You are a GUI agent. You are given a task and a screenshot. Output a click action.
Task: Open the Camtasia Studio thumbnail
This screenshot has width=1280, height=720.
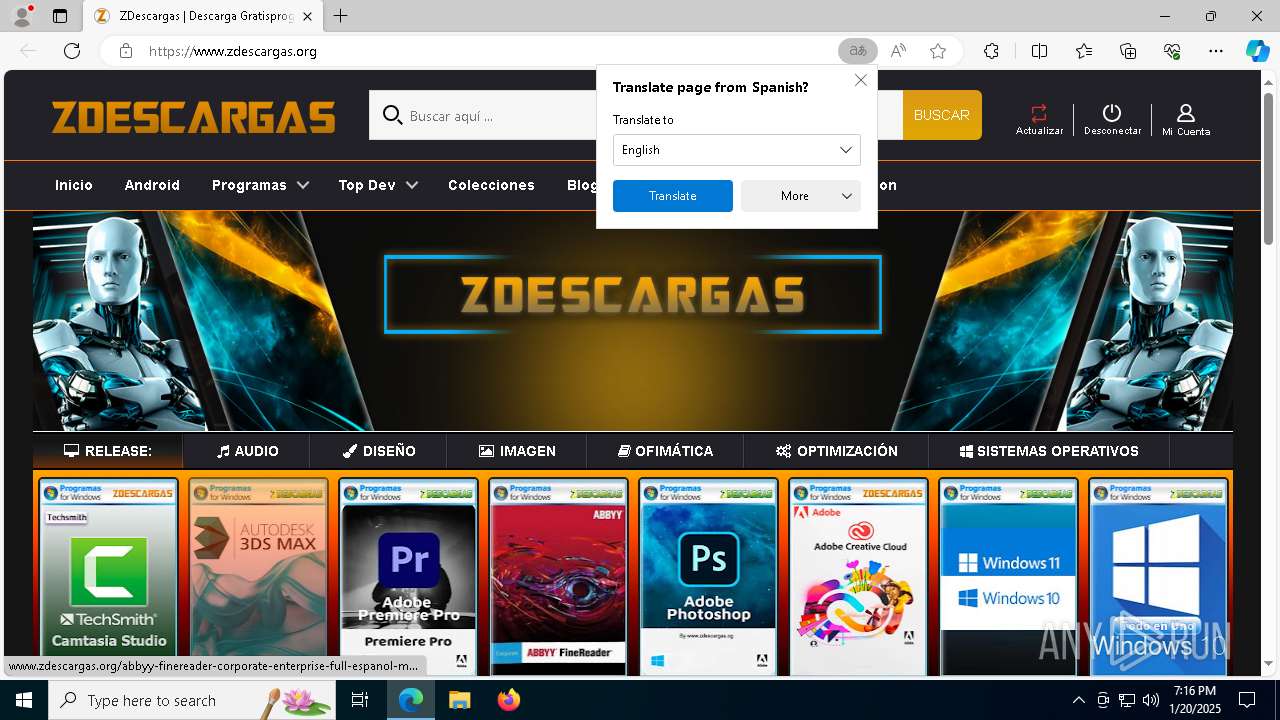pos(108,578)
